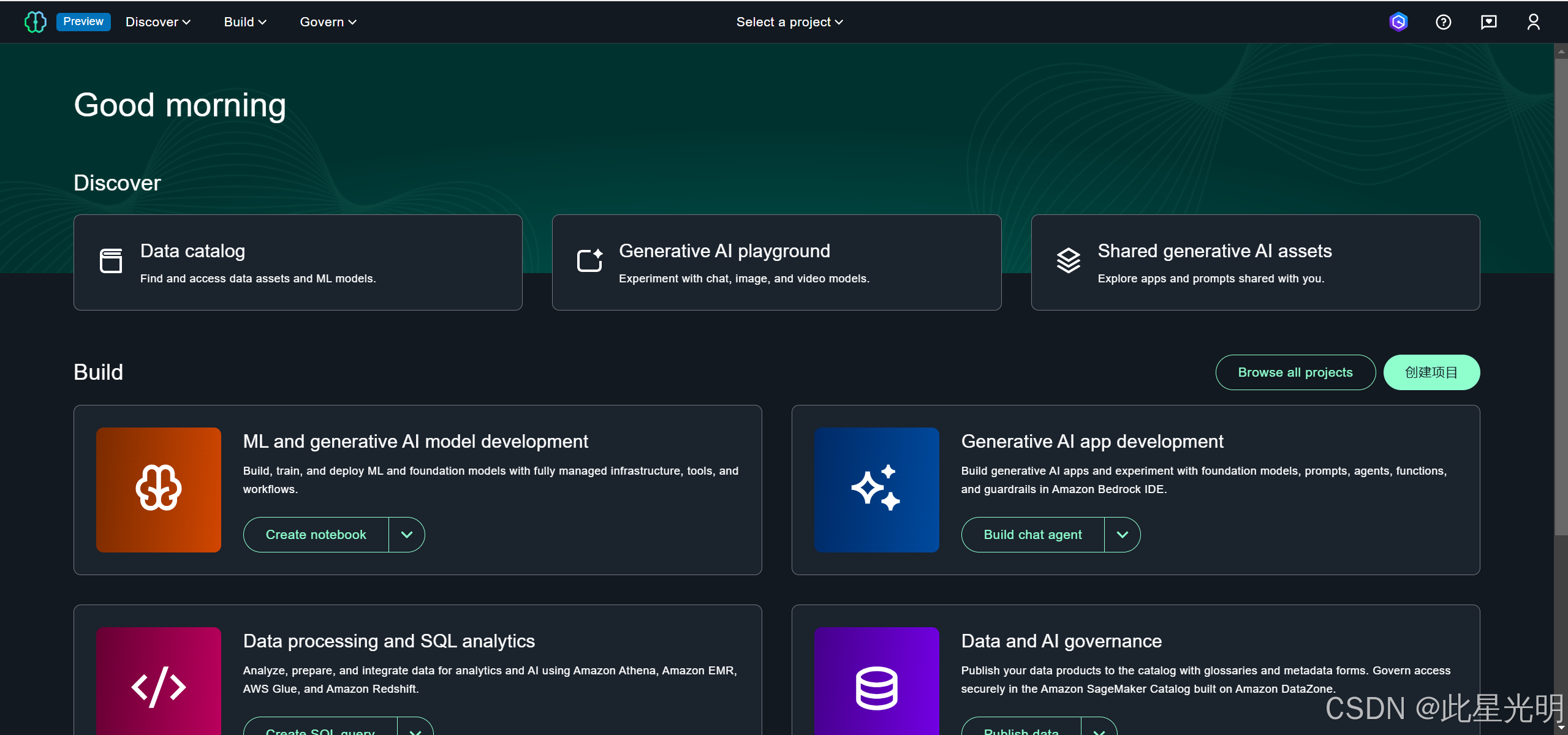Open the Build menu in navigation bar
Screen dimensions: 1568x735
coord(244,22)
